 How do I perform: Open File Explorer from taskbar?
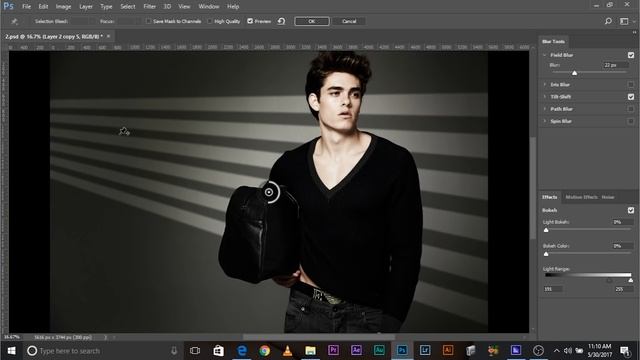[310, 351]
